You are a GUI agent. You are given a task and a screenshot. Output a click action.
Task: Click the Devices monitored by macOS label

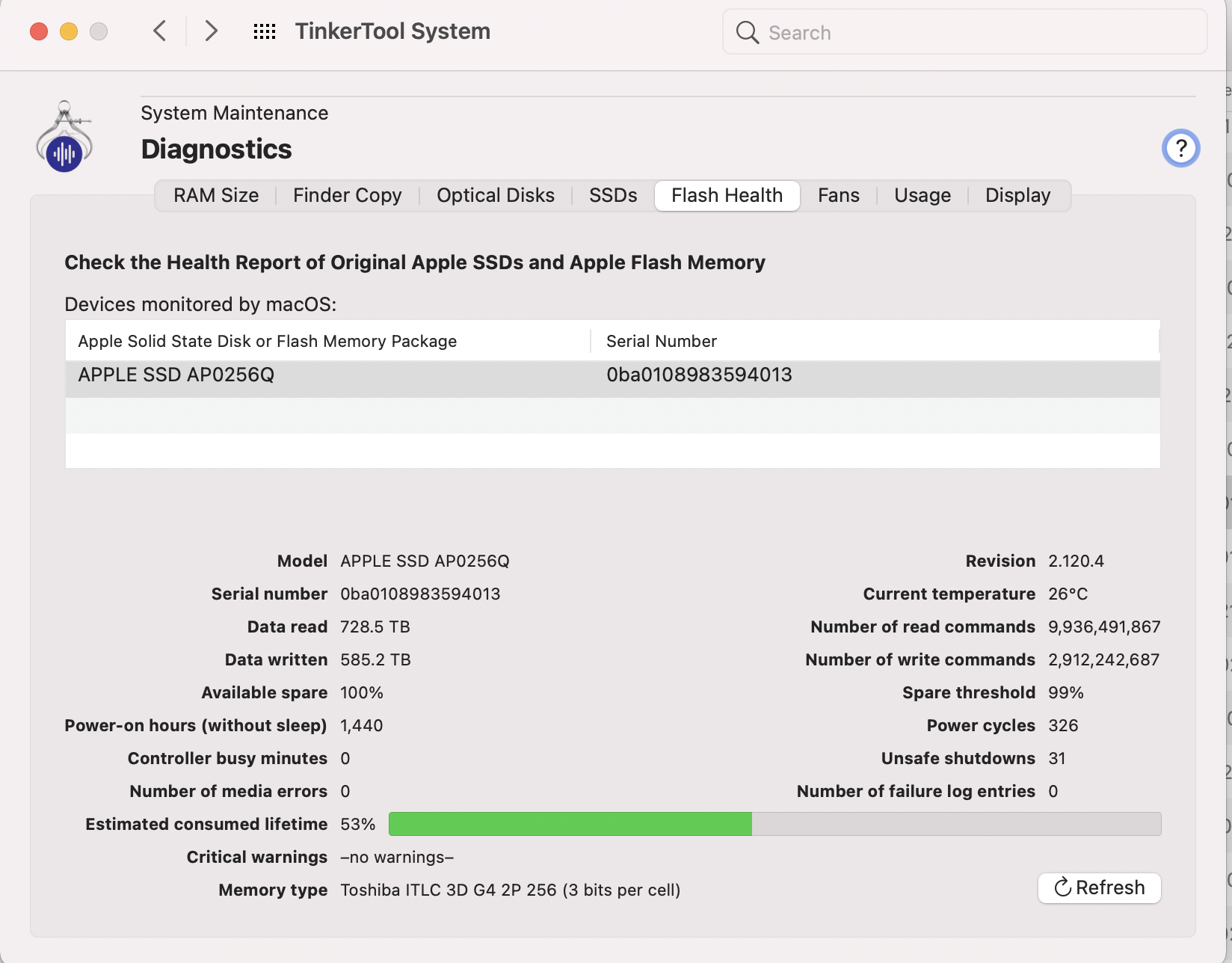200,304
